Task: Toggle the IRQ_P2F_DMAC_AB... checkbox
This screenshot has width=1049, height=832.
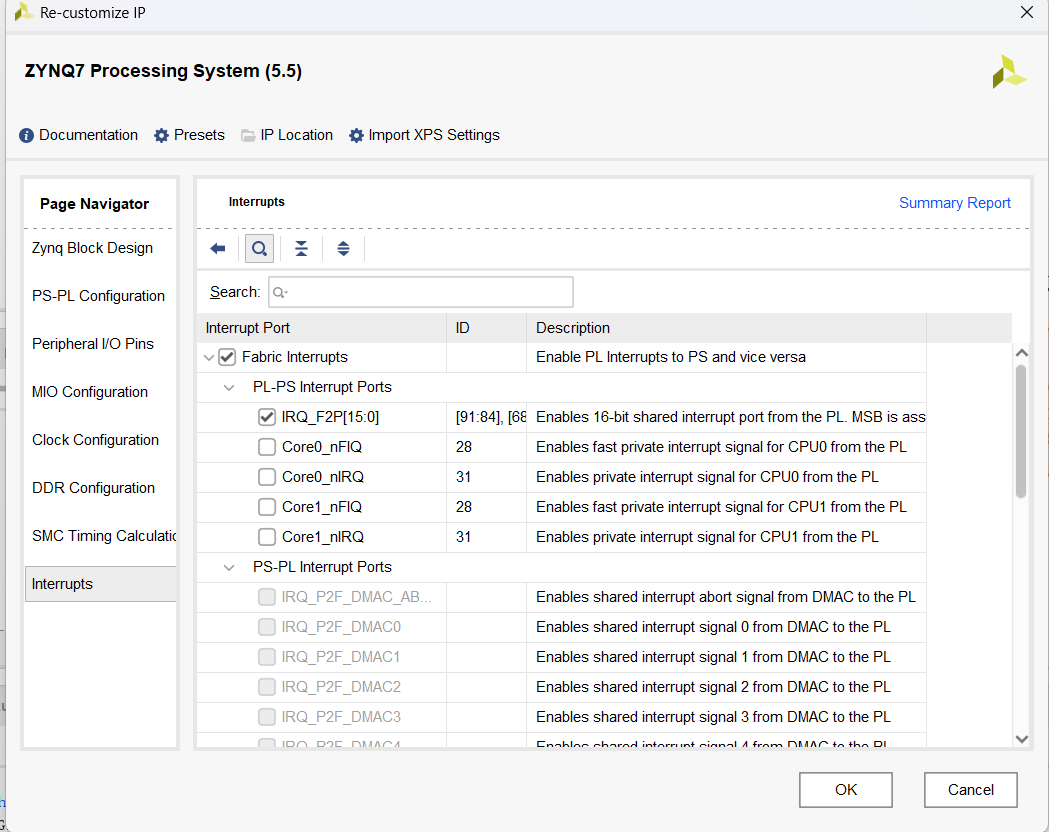Action: pos(267,597)
